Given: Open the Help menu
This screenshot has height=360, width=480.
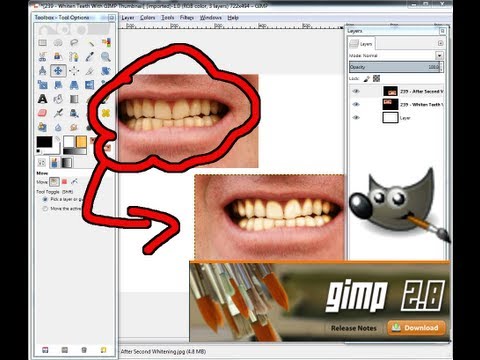Looking at the screenshot, I should 233,18.
